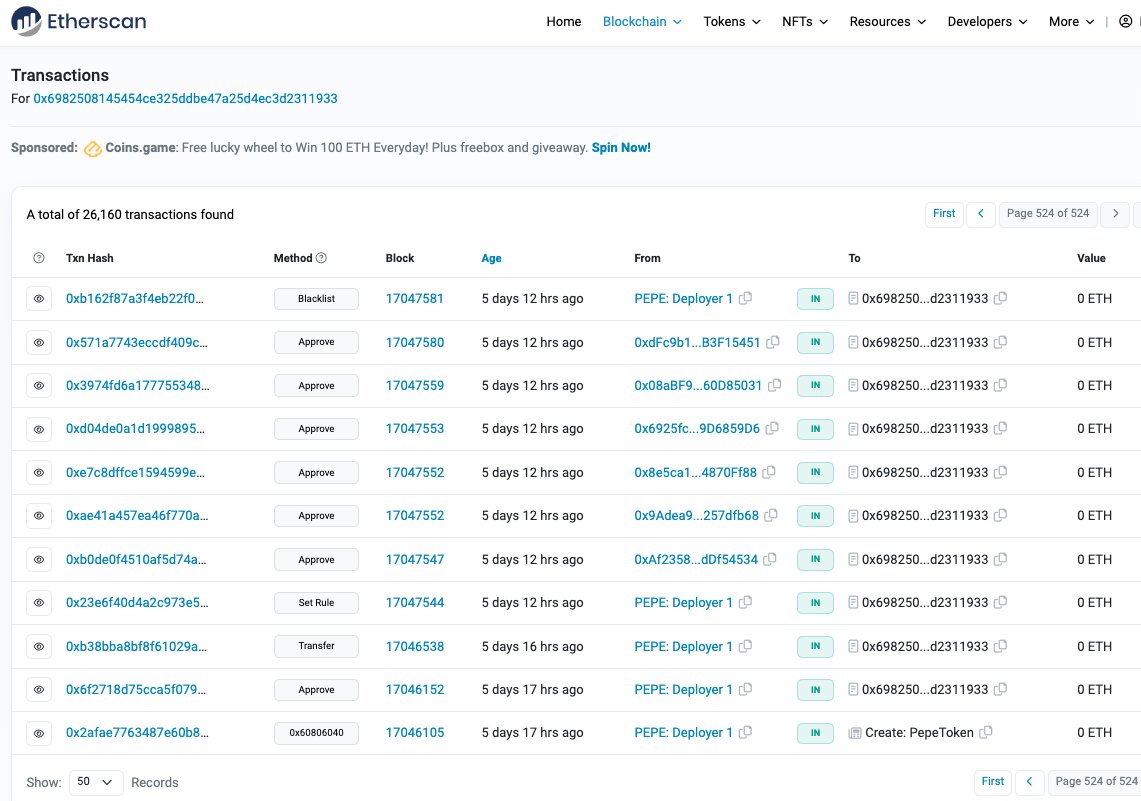This screenshot has height=801, width=1141.
Task: Copy the Create: PepeToken contract address
Action: (x=986, y=733)
